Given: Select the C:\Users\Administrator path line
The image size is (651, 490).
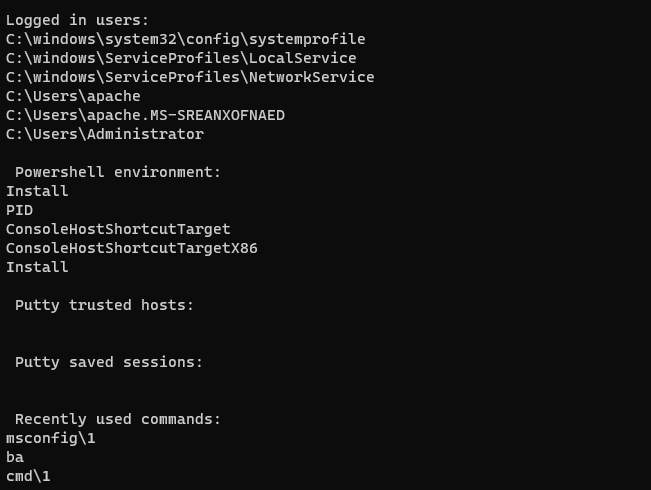Looking at the screenshot, I should click(105, 134).
